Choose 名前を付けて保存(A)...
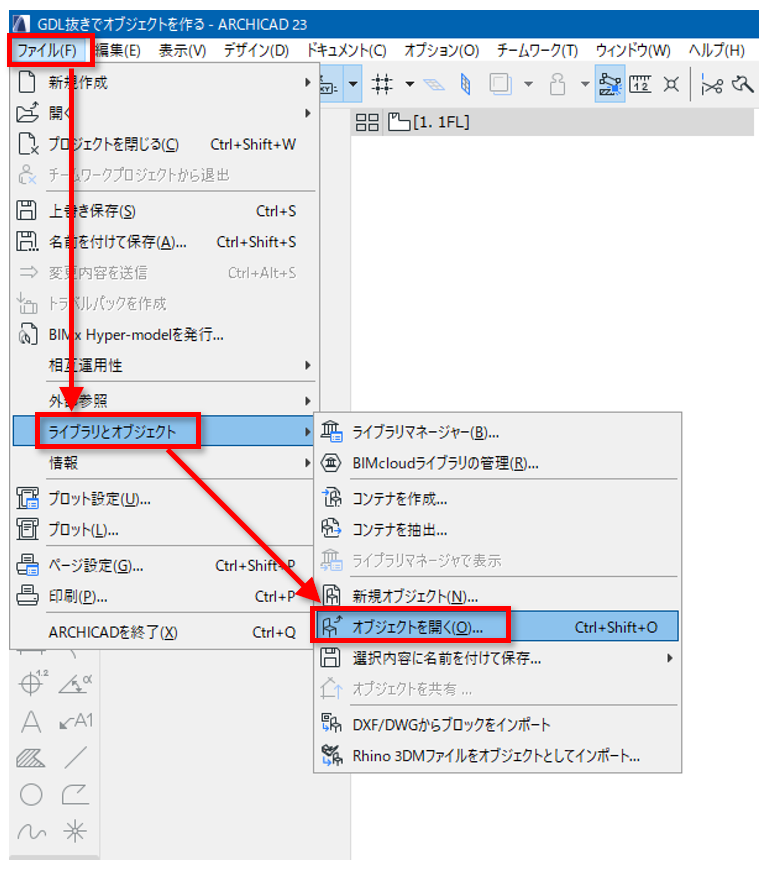 pyautogui.click(x=164, y=242)
